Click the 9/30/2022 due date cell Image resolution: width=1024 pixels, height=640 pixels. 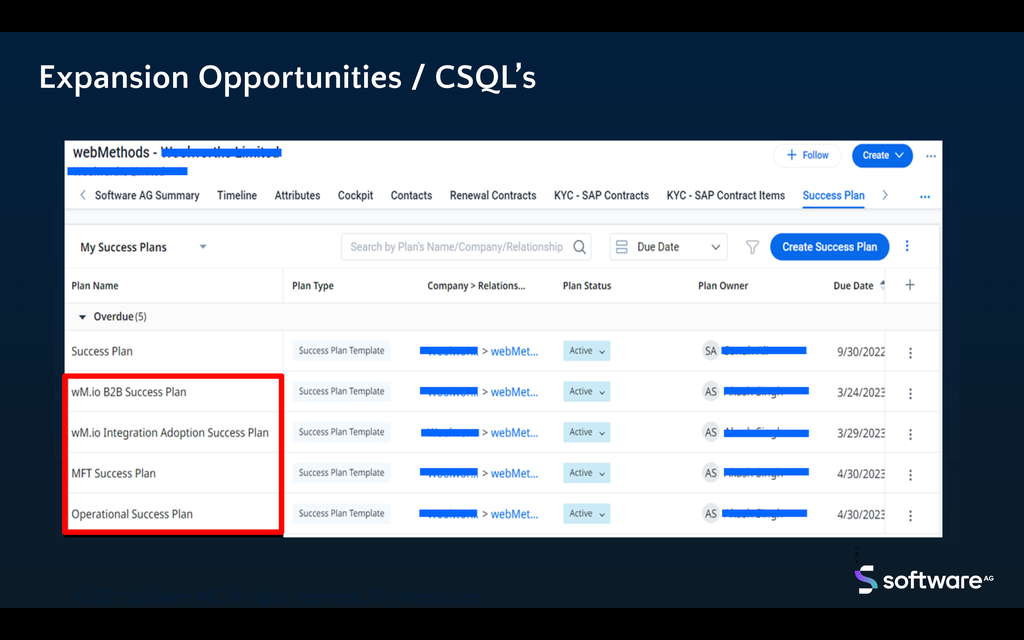click(861, 352)
